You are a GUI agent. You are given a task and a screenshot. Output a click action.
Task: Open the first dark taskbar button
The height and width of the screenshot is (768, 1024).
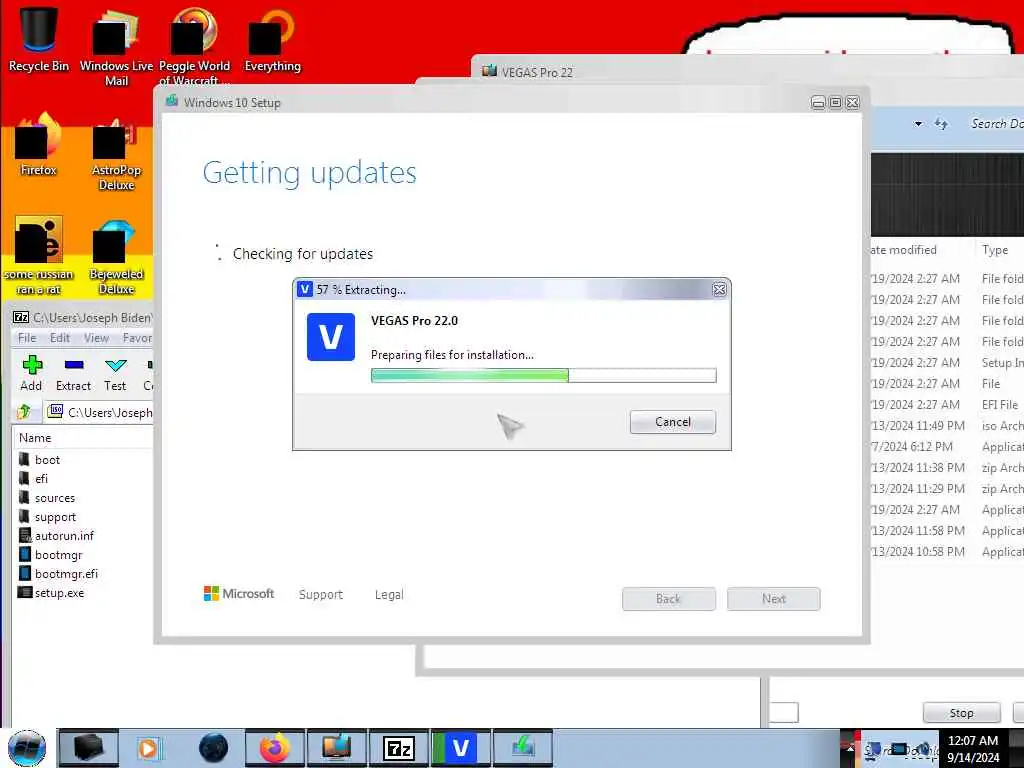tap(89, 748)
